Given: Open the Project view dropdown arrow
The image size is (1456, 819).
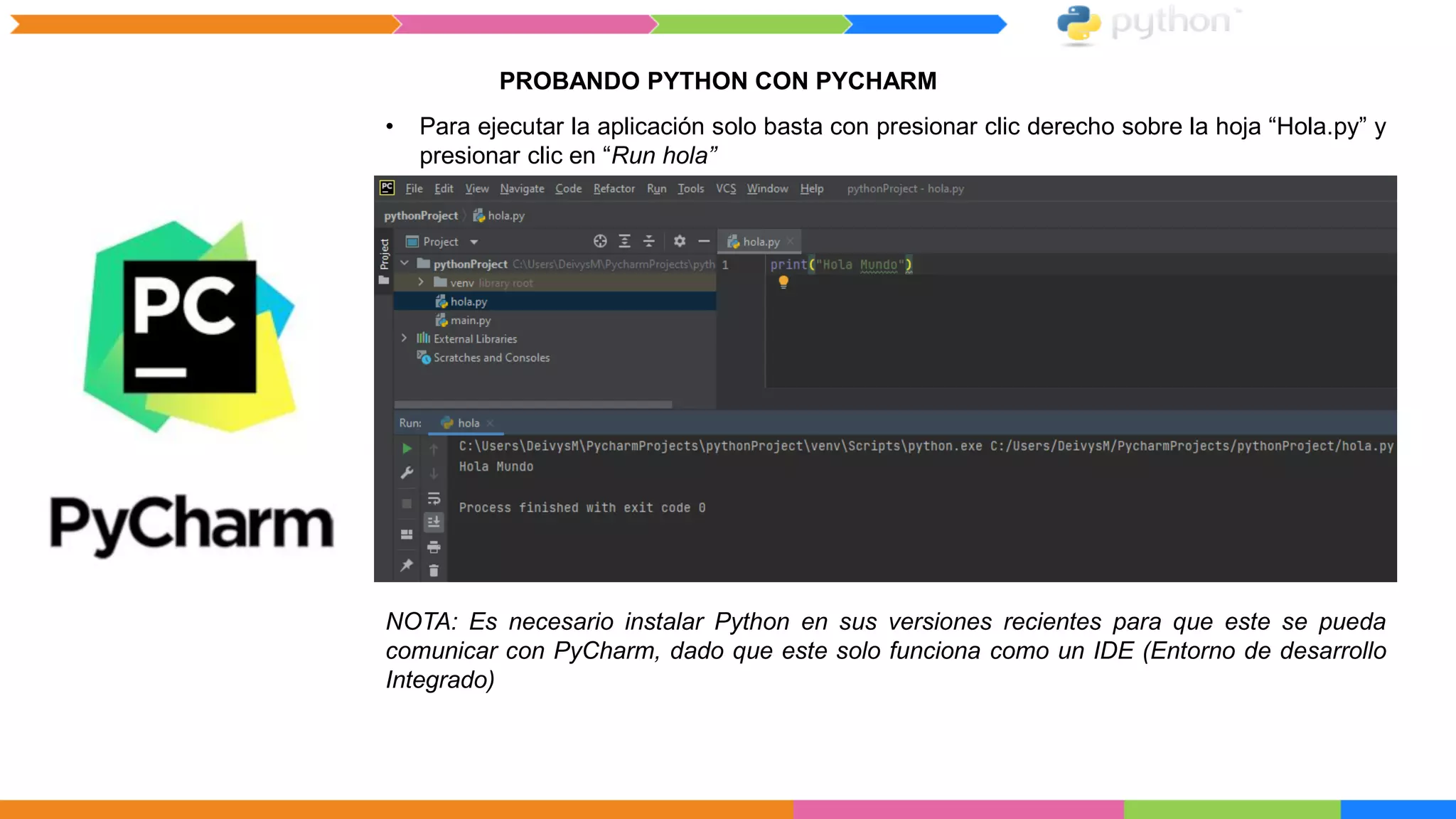Looking at the screenshot, I should (474, 242).
